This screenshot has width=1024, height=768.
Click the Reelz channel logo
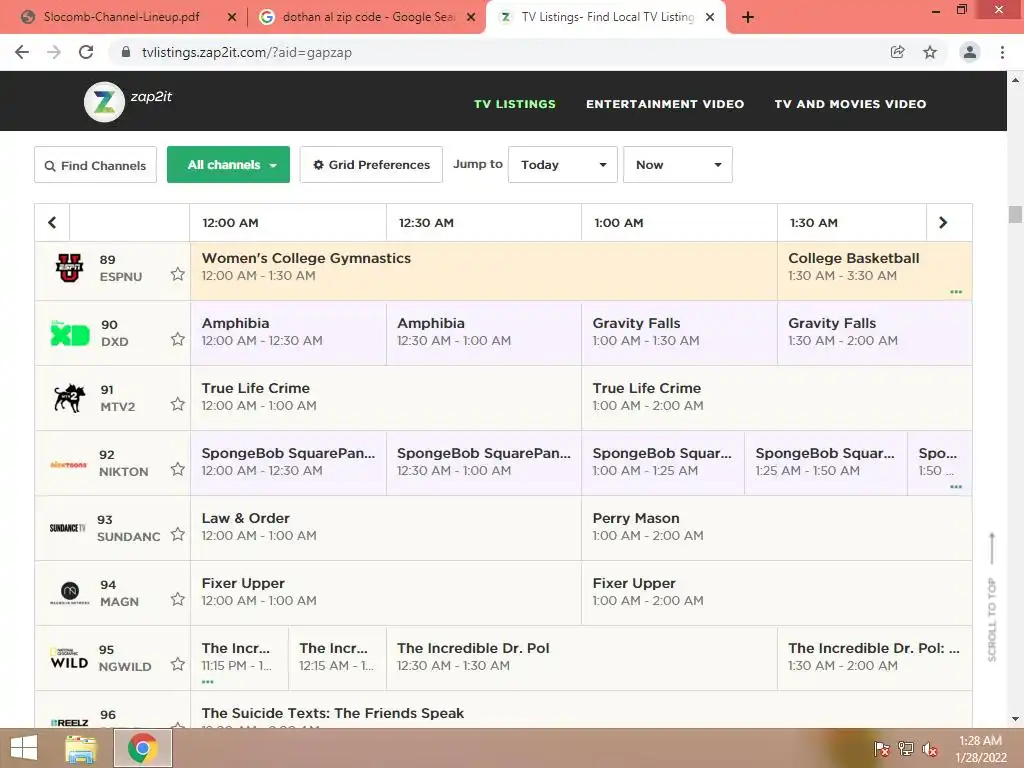tap(69, 722)
